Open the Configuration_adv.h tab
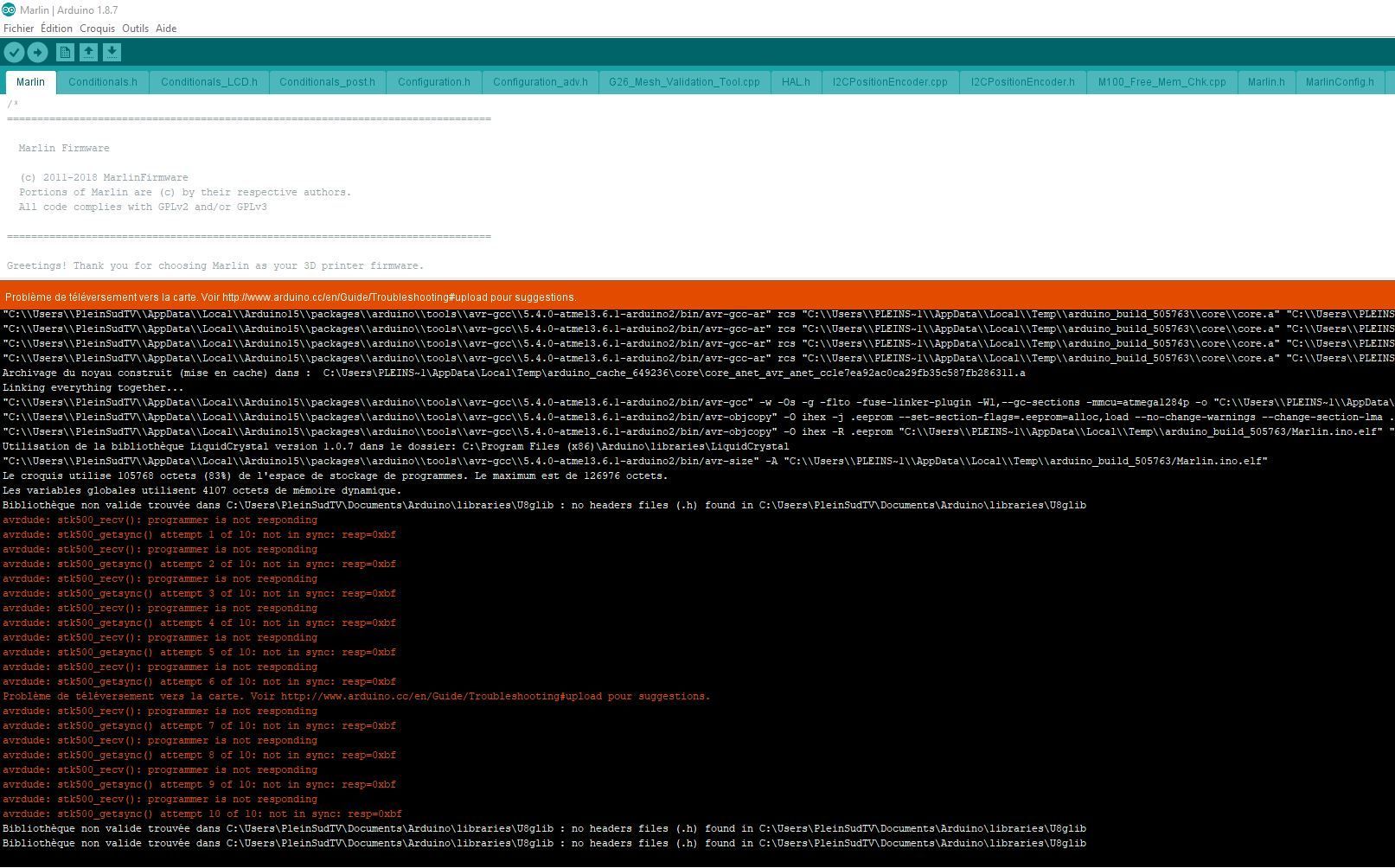Viewport: 1395px width, 868px height. [541, 82]
